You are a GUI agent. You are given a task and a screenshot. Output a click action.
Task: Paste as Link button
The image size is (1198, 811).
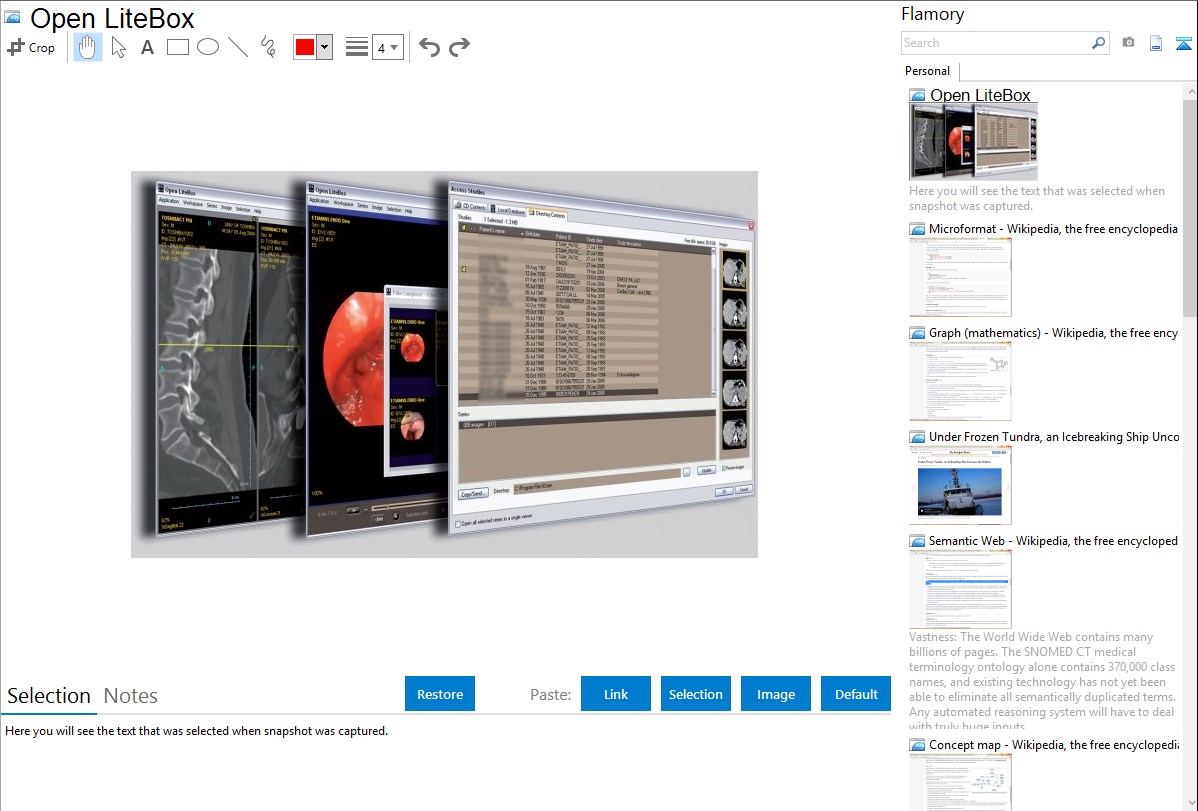coord(616,694)
